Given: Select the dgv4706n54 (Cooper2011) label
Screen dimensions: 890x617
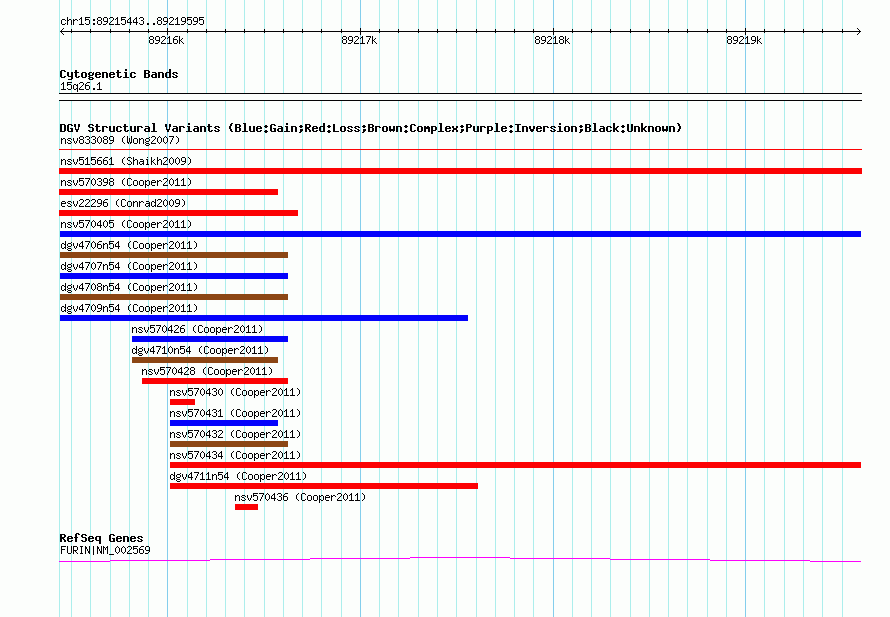Looking at the screenshot, I should pyautogui.click(x=129, y=245).
